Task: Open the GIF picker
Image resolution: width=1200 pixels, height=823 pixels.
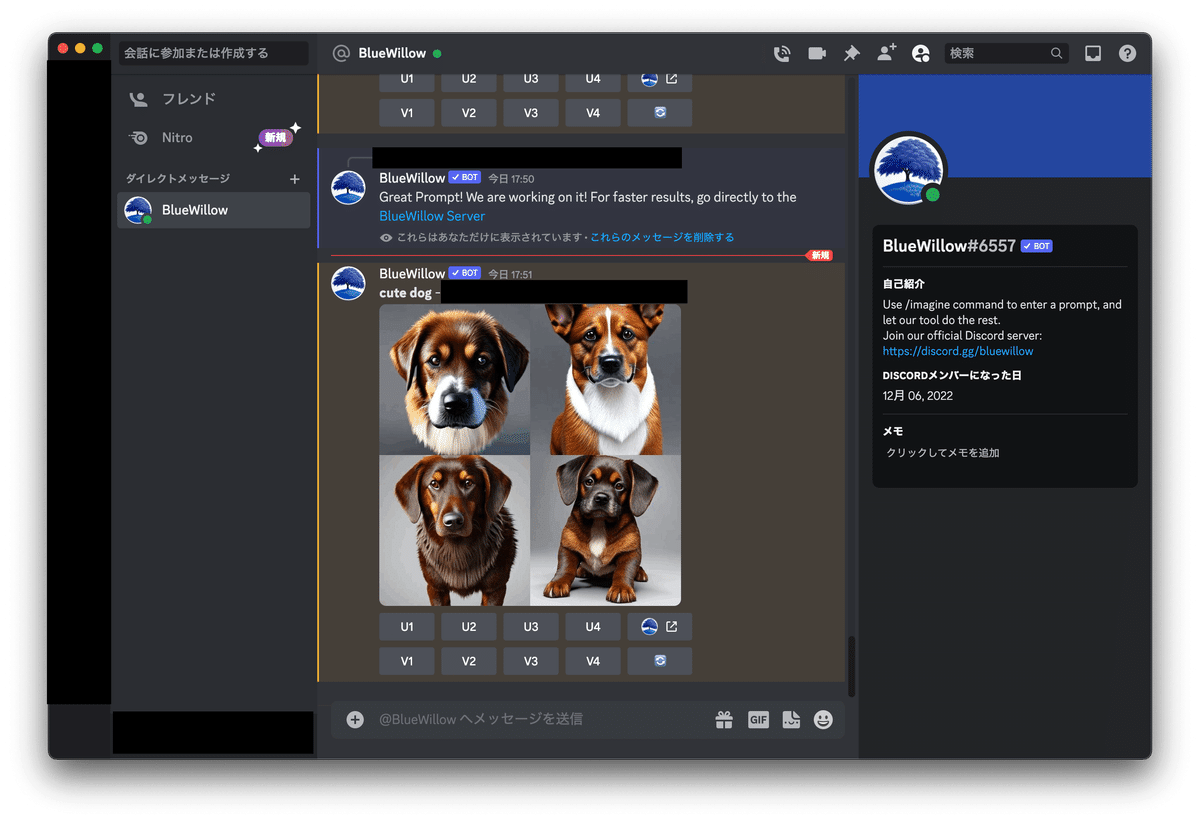Action: coord(758,719)
